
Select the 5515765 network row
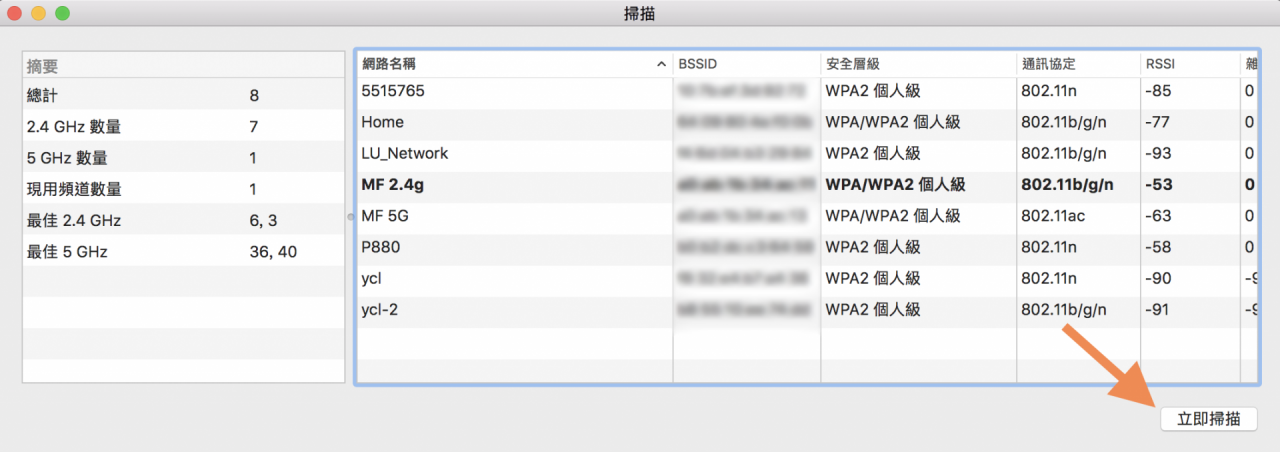tap(807, 91)
